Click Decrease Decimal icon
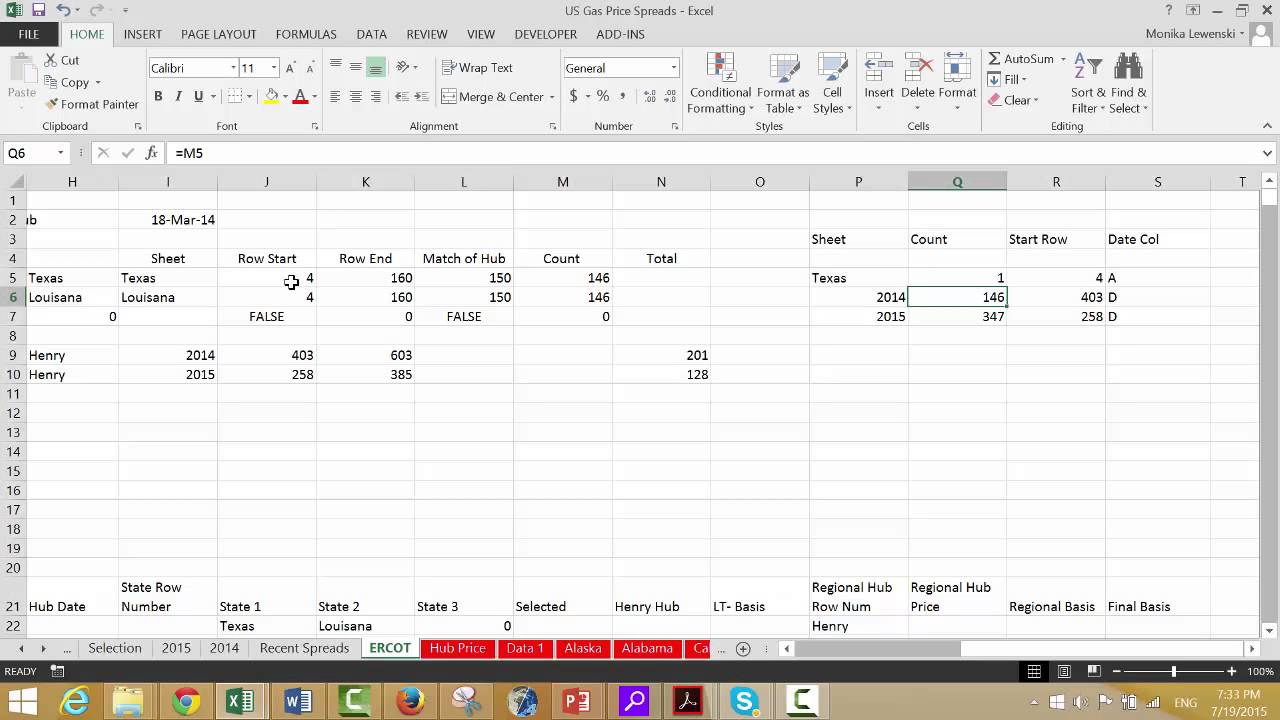Image resolution: width=1280 pixels, height=720 pixels. (671, 96)
